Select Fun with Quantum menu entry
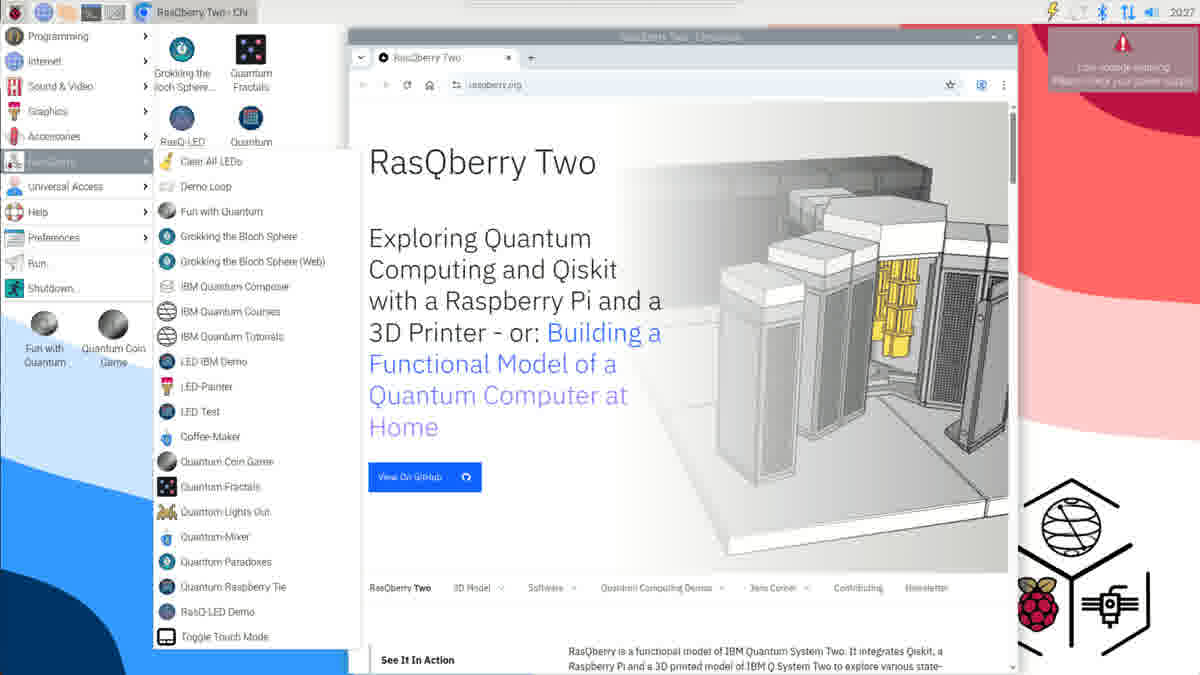 point(257,211)
